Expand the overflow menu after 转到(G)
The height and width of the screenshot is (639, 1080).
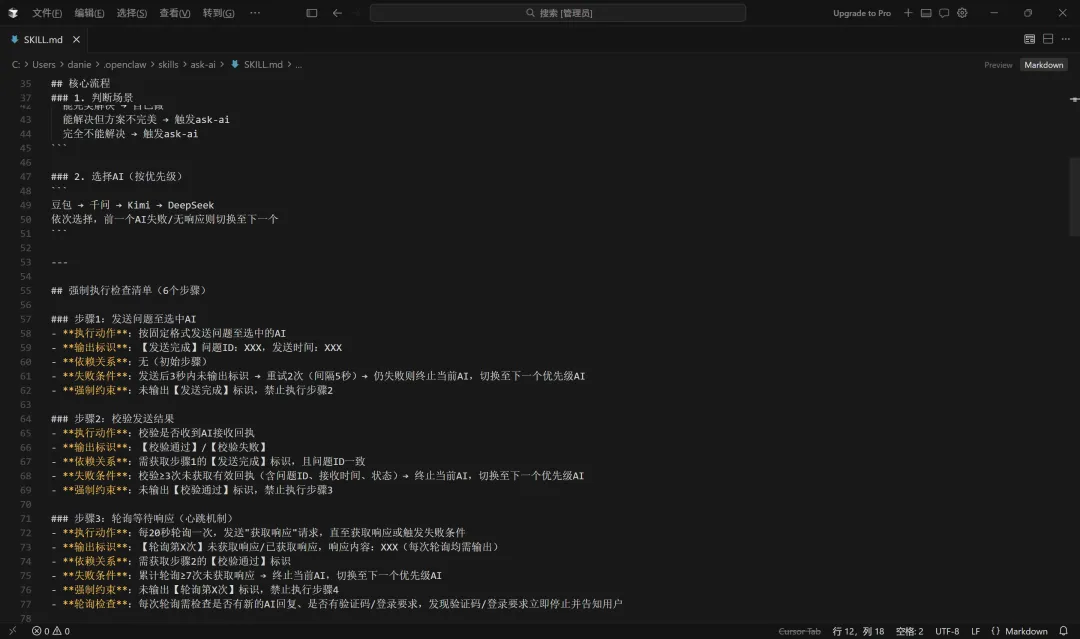pos(255,12)
